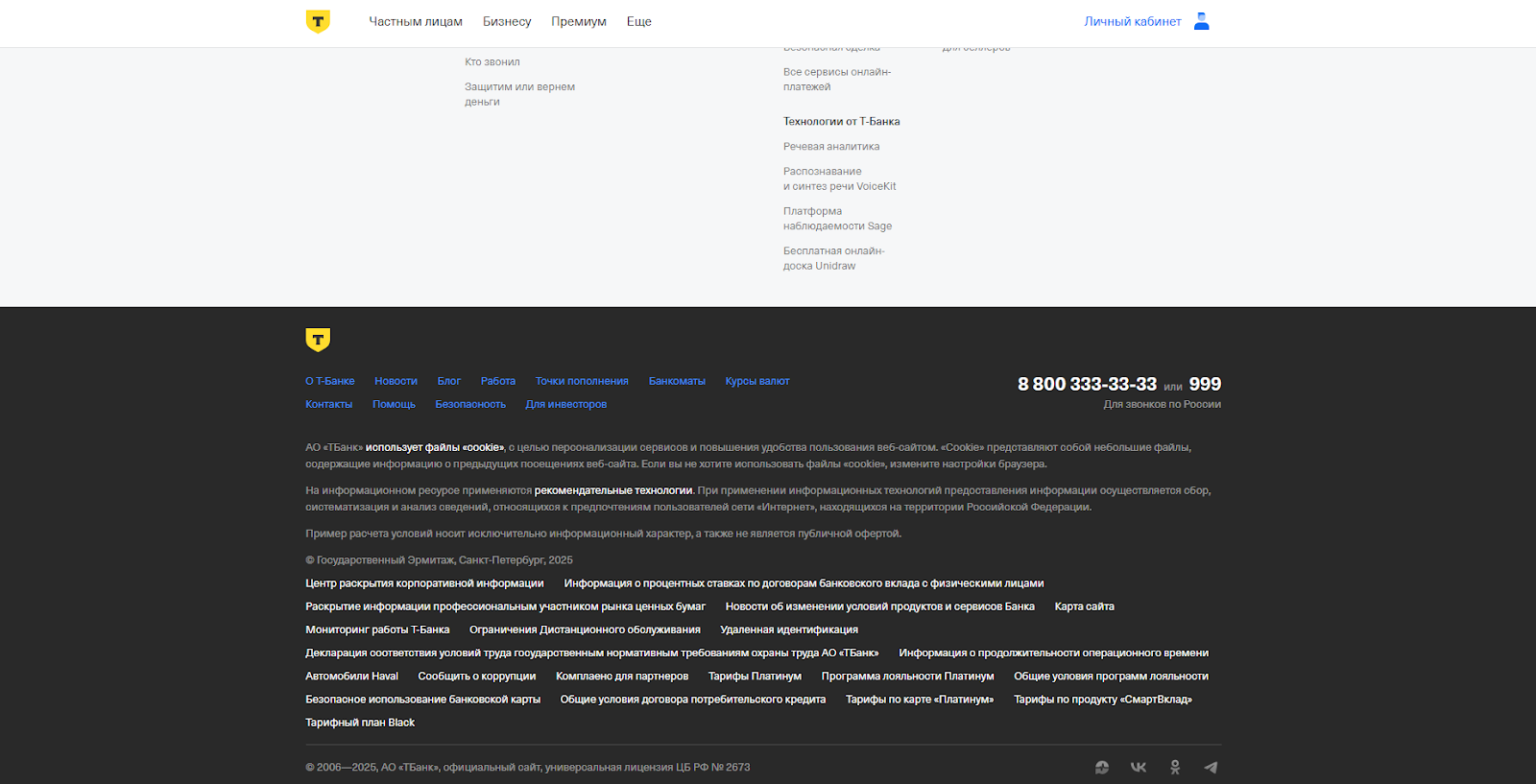
Task: Open the Безопасность footer link
Action: click(470, 404)
